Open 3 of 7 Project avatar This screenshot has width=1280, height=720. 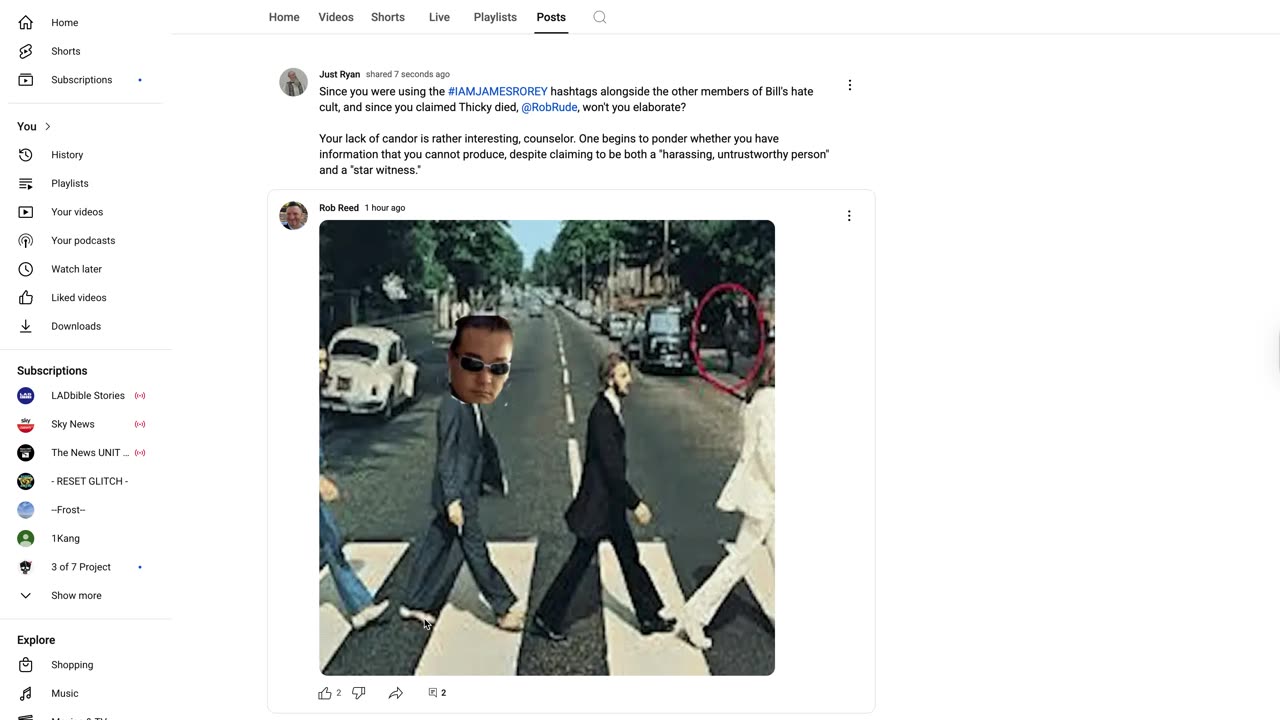[26, 567]
